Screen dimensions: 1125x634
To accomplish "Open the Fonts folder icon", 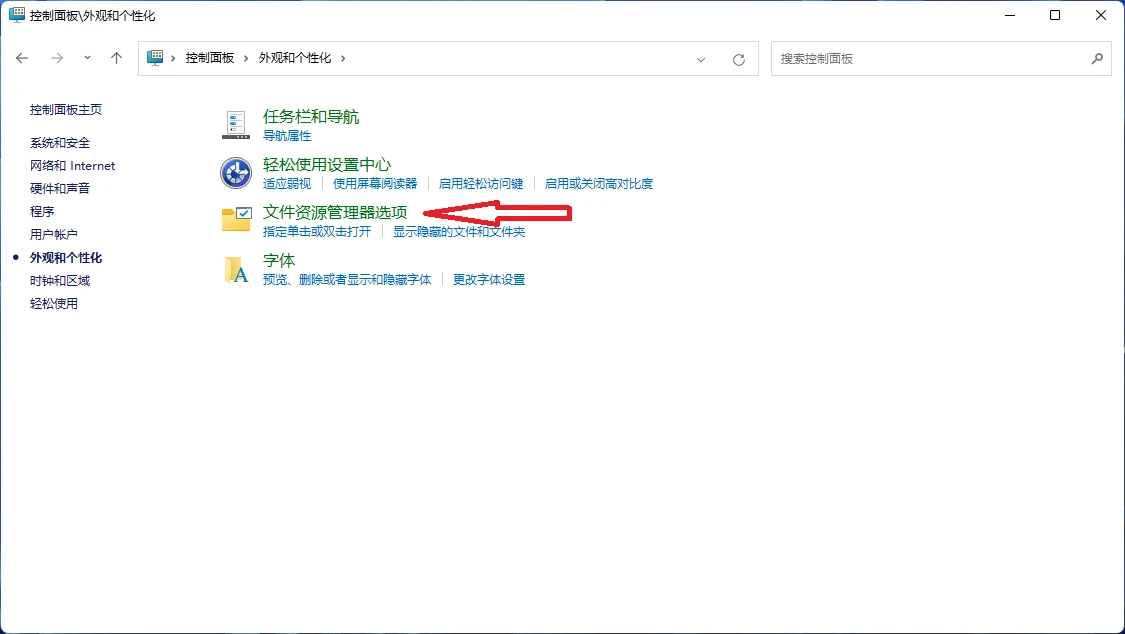I will click(236, 270).
